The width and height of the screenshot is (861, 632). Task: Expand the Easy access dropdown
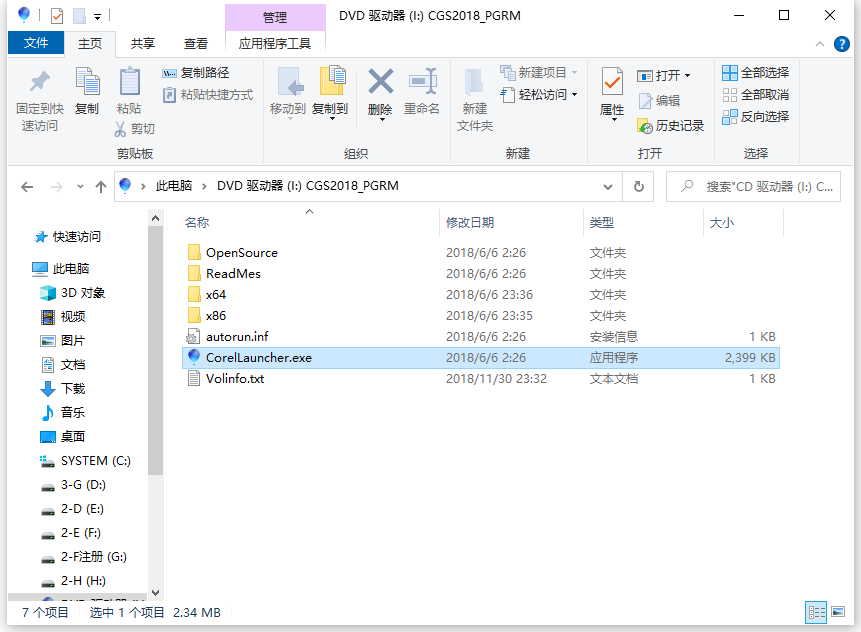click(574, 95)
